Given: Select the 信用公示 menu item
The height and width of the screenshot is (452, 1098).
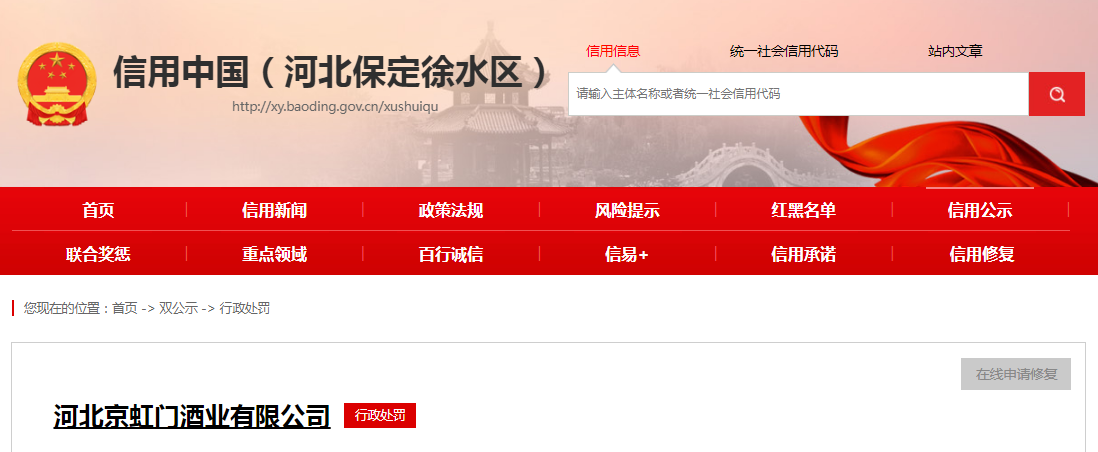Looking at the screenshot, I should click(x=980, y=210).
